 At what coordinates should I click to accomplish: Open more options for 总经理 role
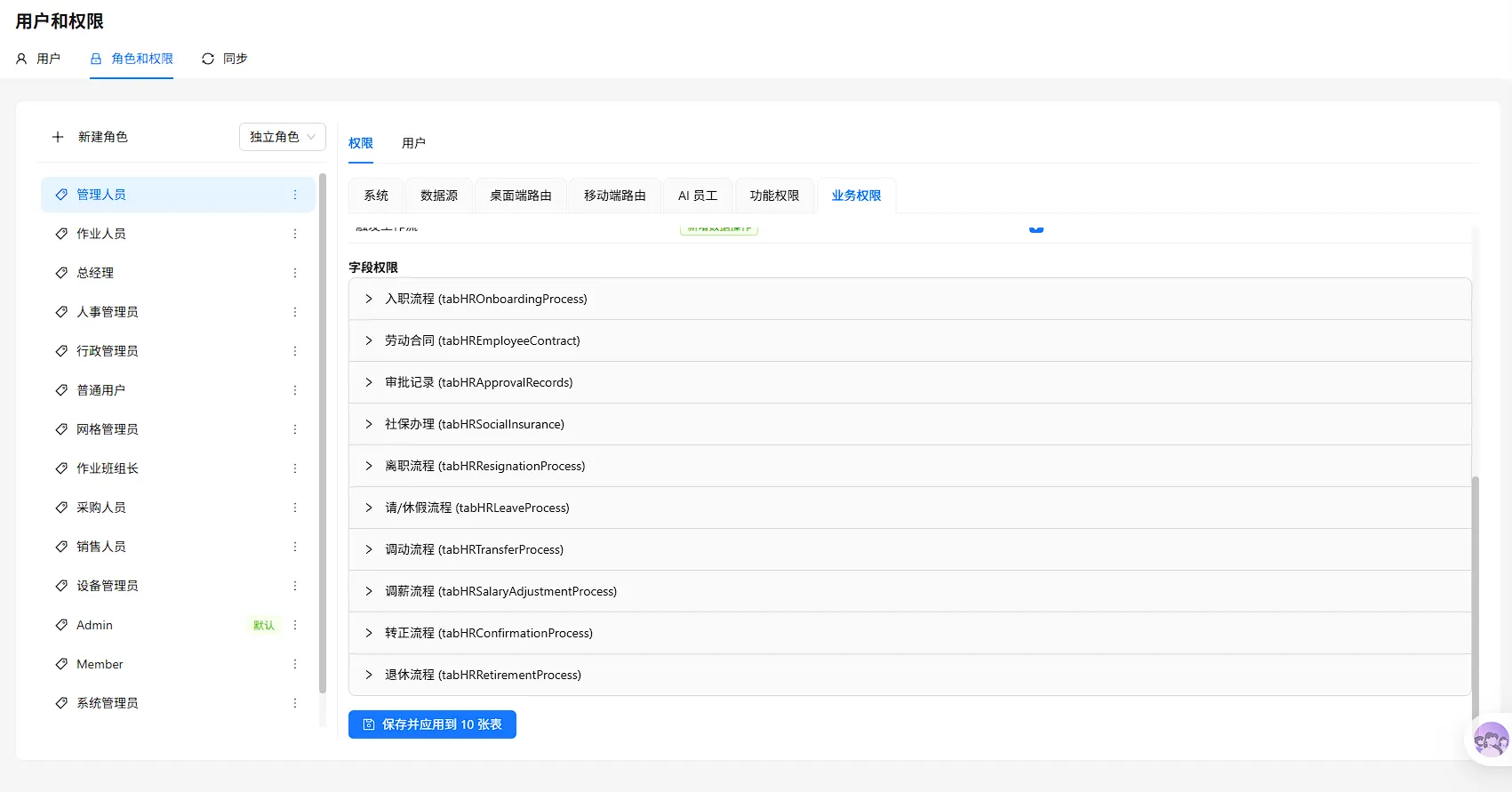[295, 273]
